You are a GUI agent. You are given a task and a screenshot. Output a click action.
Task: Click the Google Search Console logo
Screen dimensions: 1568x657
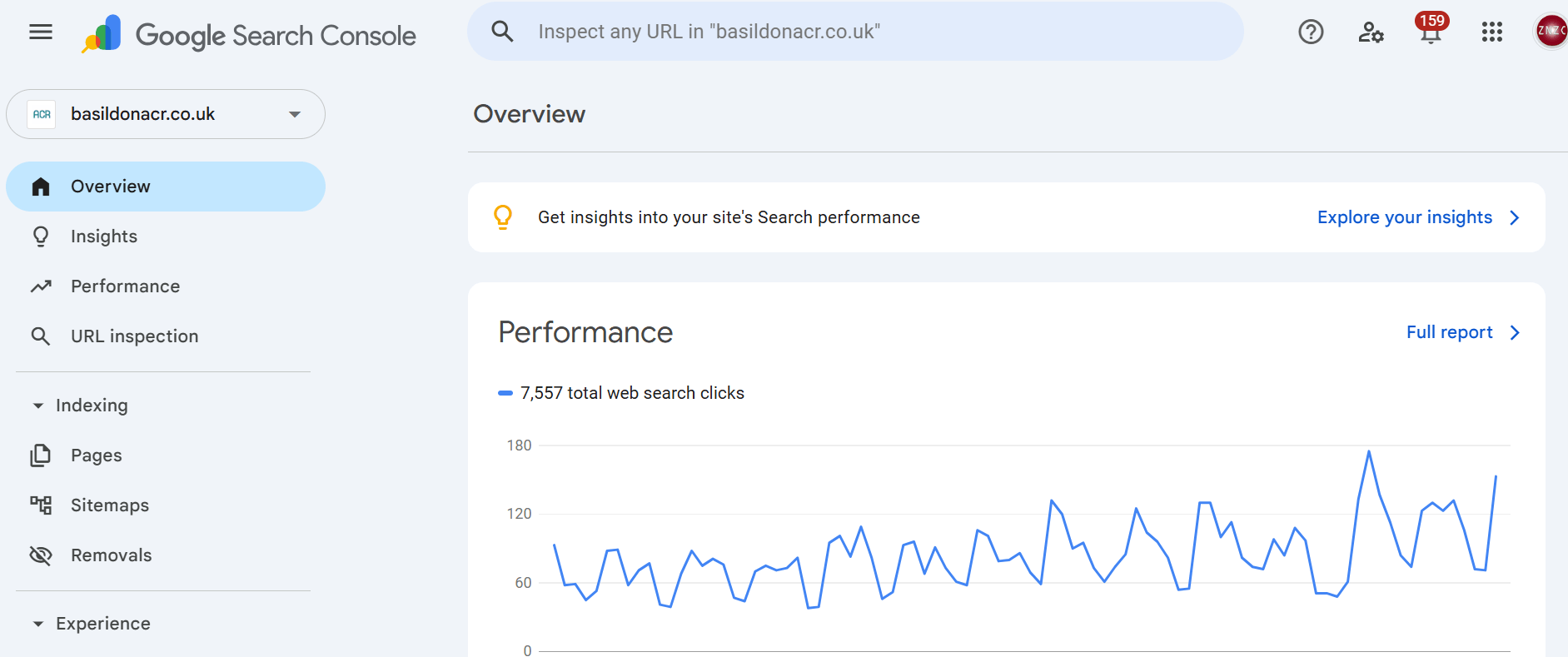pyautogui.click(x=250, y=35)
